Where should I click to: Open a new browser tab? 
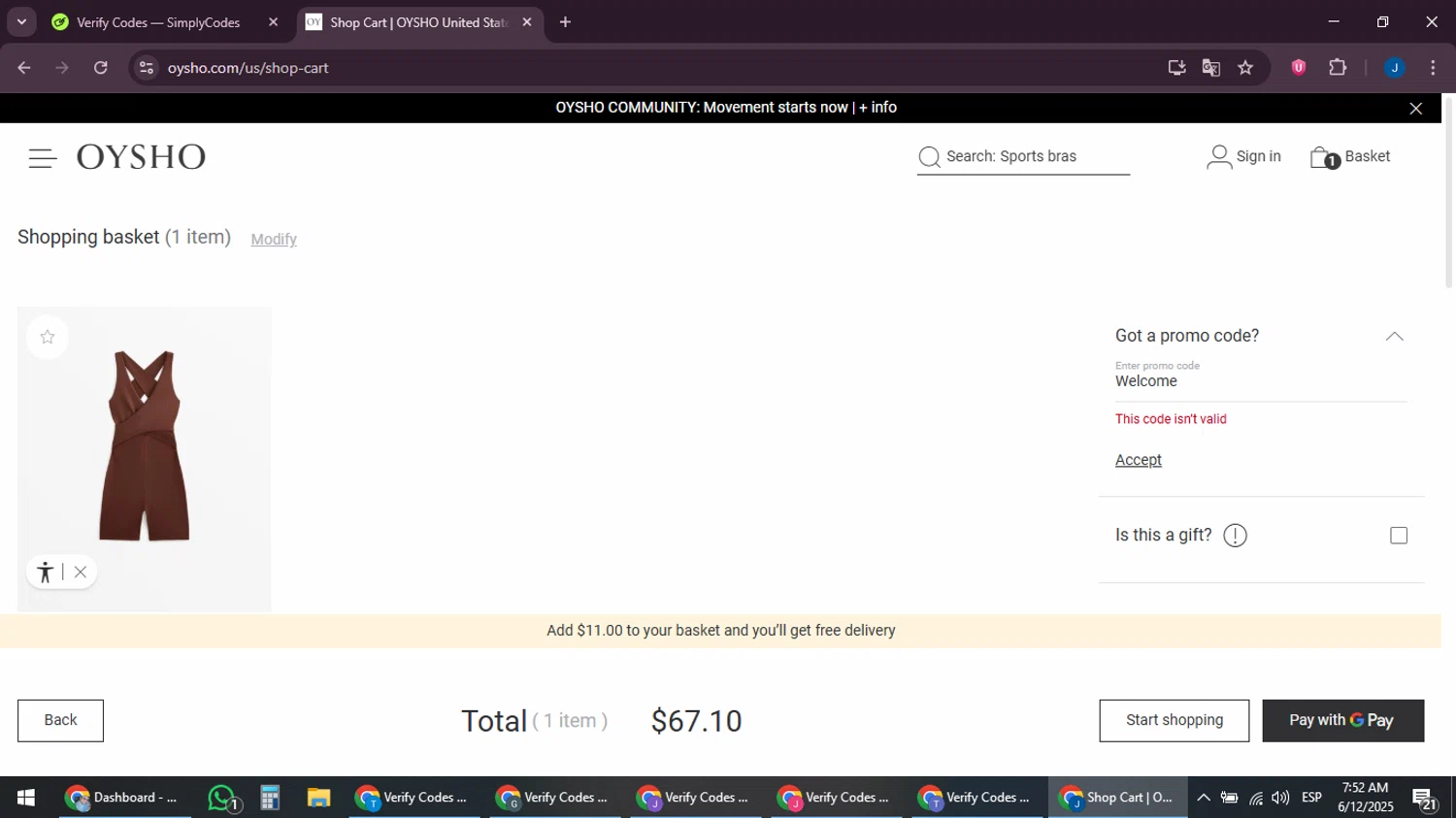point(565,22)
